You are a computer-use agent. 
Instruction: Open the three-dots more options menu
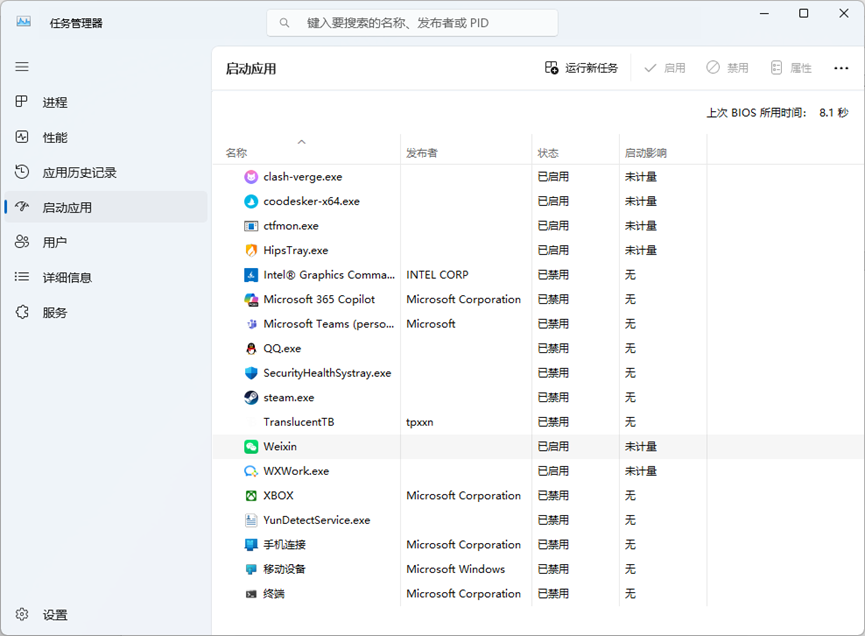pos(841,68)
